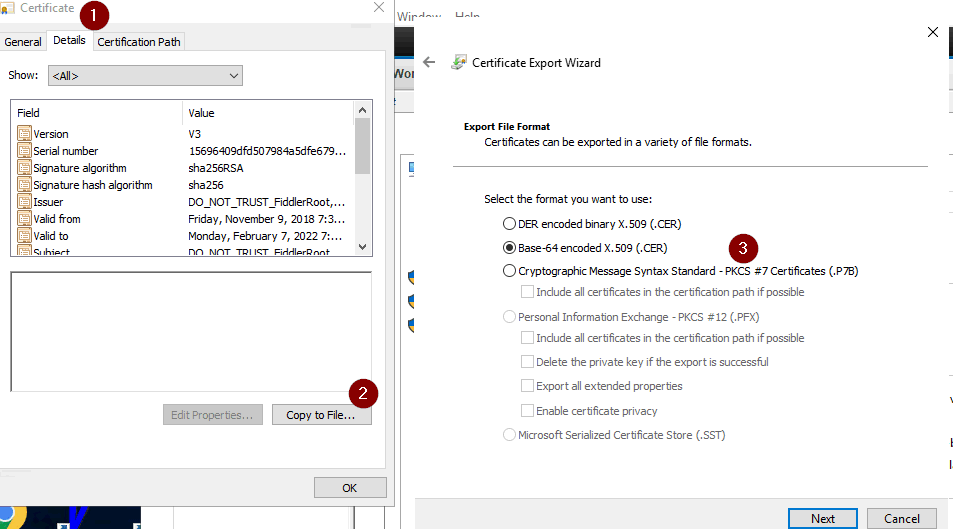The height and width of the screenshot is (529, 953).
Task: Click the Valid to field icon
Action: pos(24,236)
